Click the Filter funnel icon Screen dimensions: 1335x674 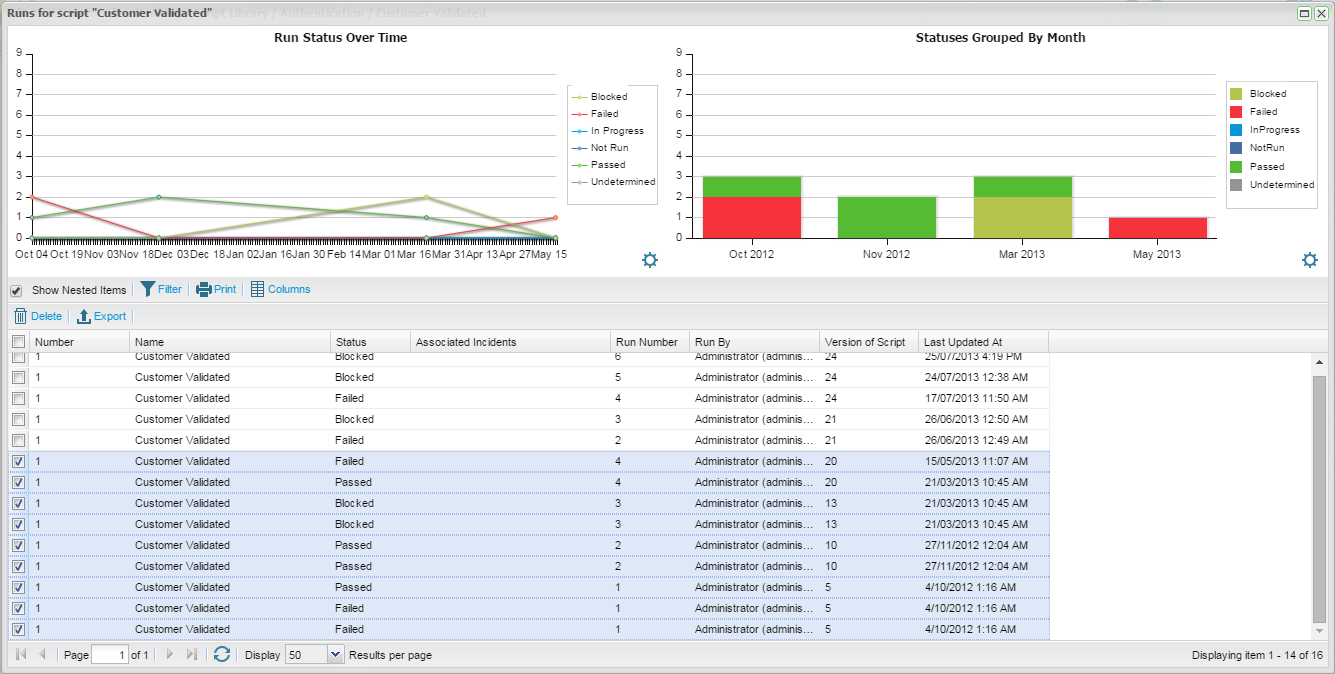(147, 289)
